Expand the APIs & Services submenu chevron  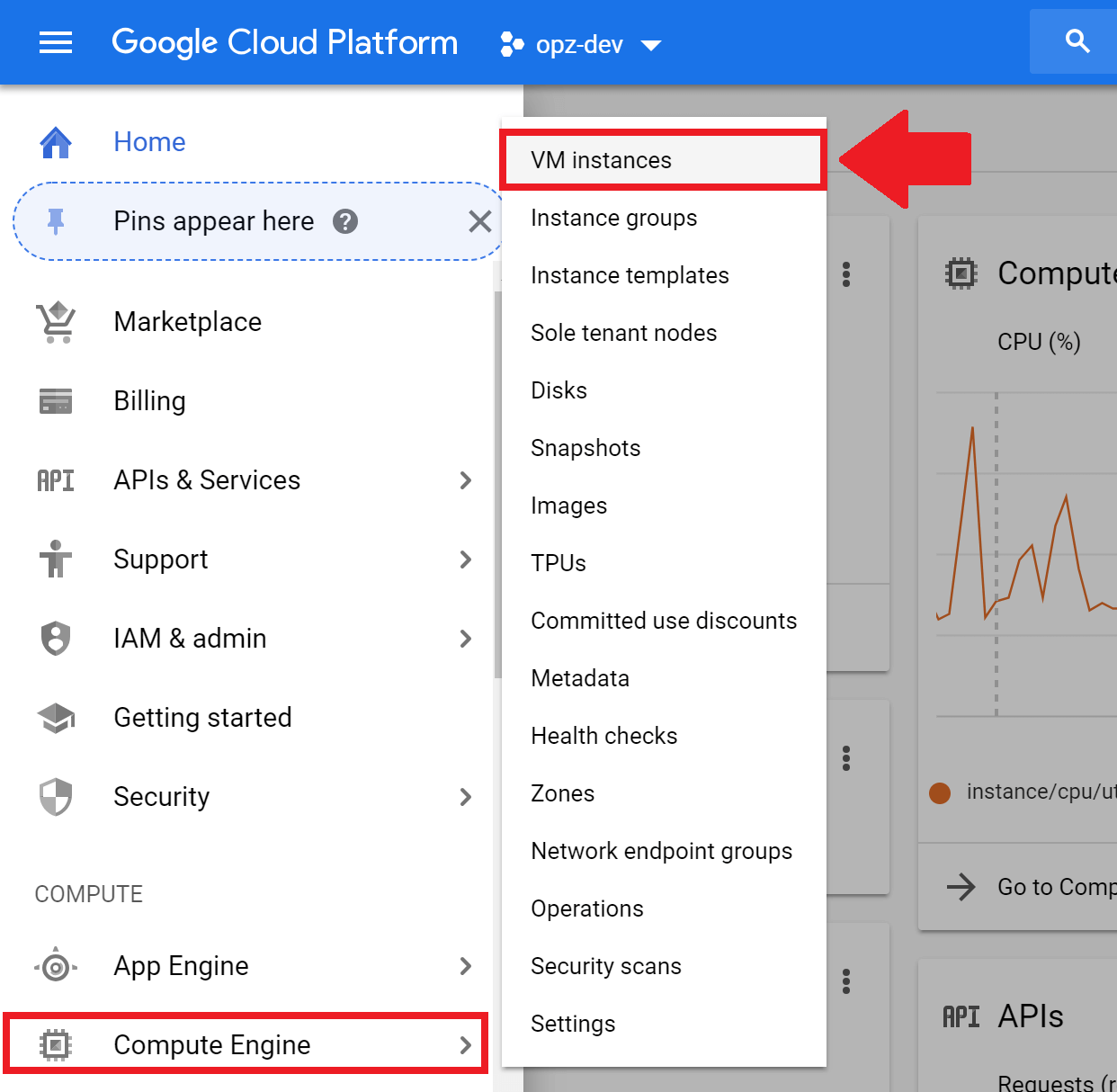click(x=465, y=480)
